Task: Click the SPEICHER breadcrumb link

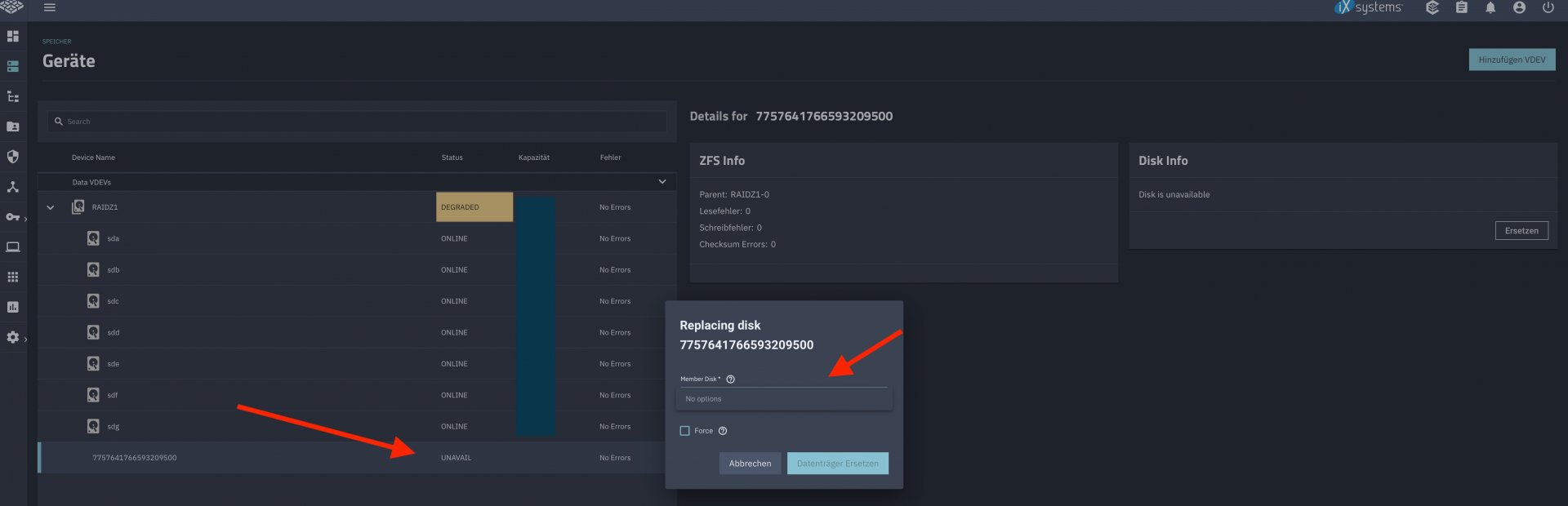Action: (x=57, y=42)
